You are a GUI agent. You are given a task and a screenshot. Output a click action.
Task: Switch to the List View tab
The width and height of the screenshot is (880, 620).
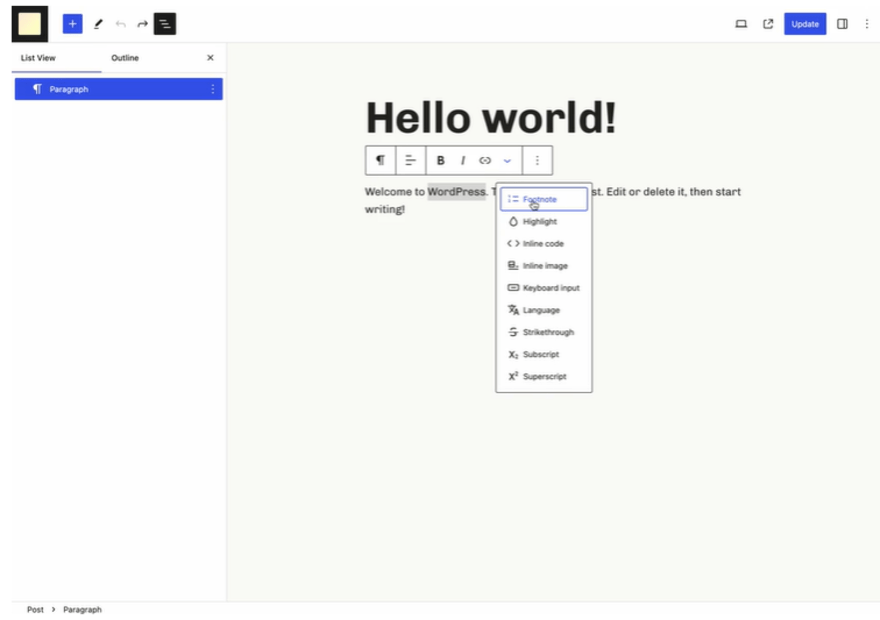[x=38, y=58]
